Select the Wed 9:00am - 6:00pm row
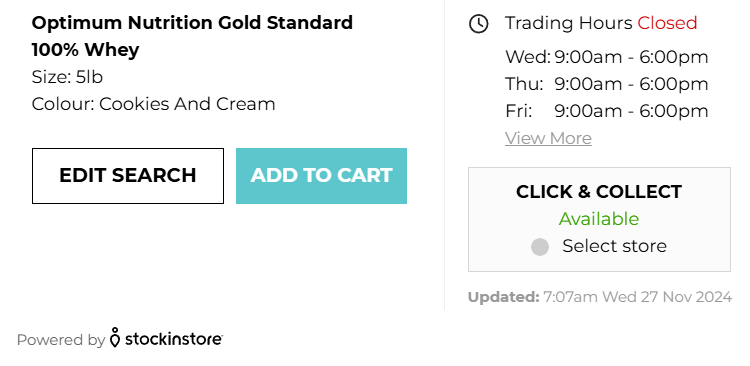This screenshot has height=366, width=750. pos(607,57)
